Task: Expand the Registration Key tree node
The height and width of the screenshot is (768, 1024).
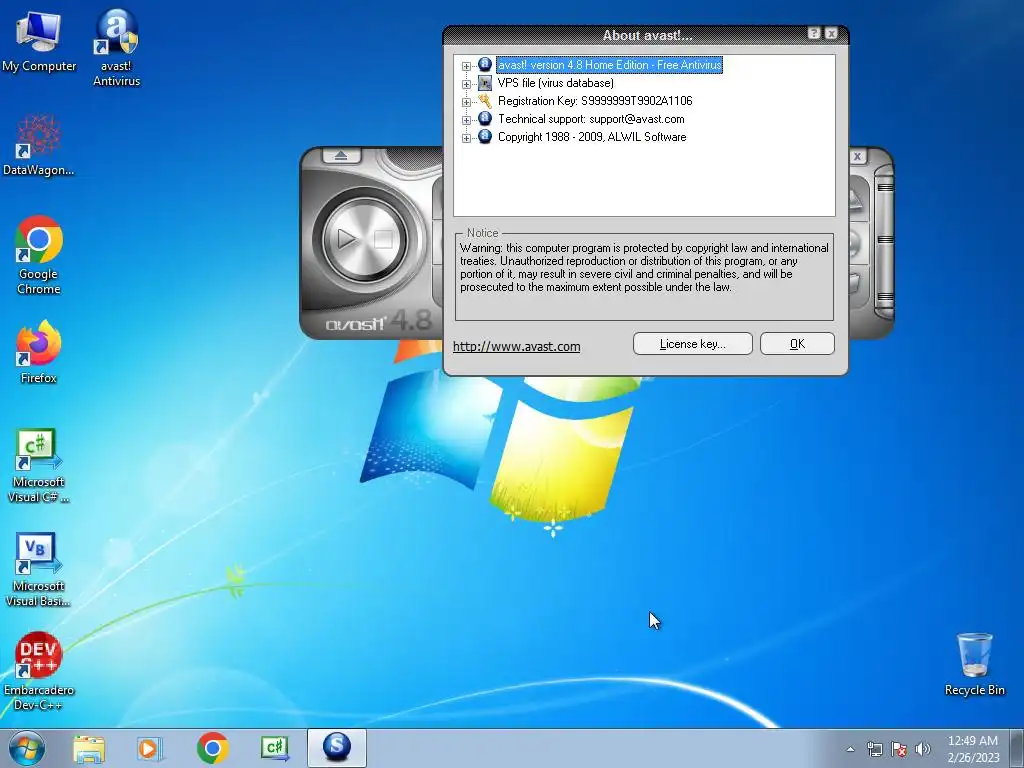Action: point(466,102)
